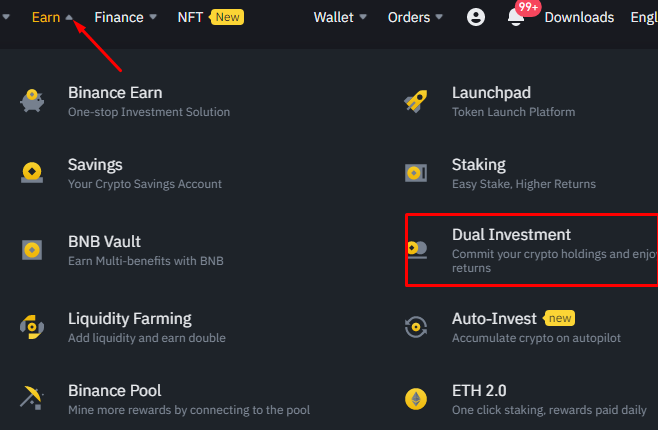Click the Auto-Invest cycle icon

tap(416, 327)
